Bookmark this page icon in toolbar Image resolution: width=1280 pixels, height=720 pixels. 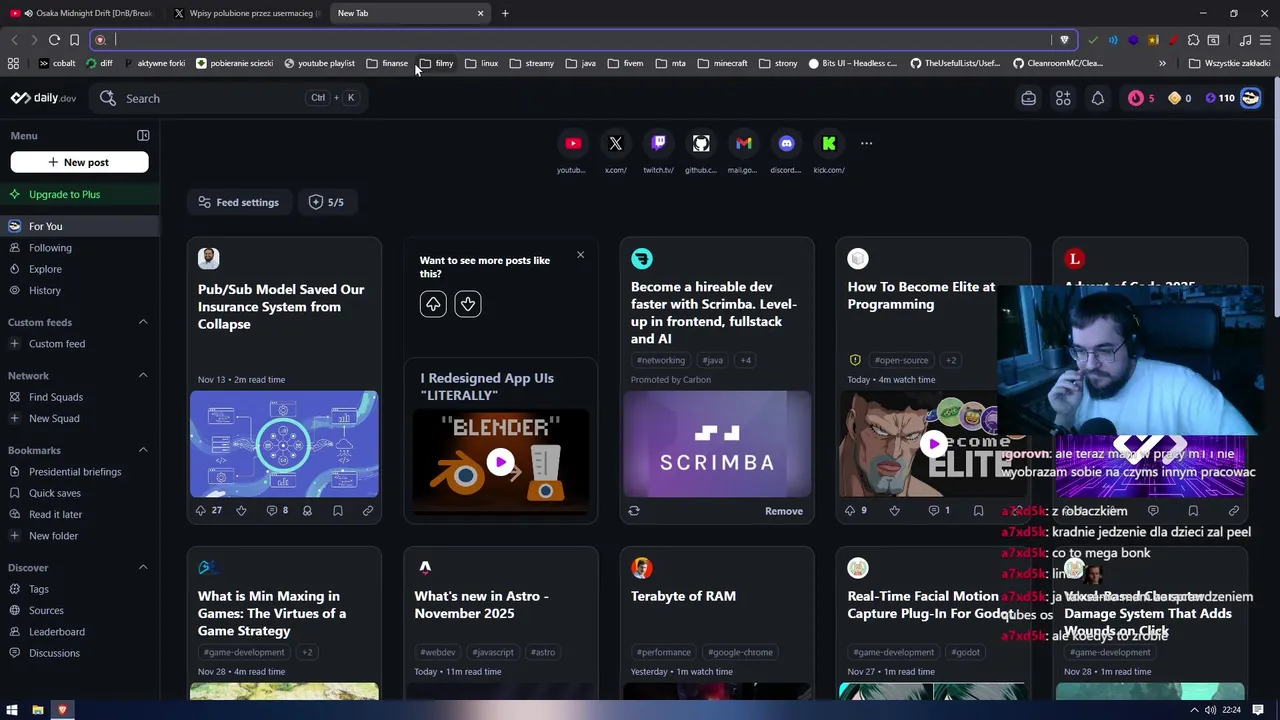(74, 40)
